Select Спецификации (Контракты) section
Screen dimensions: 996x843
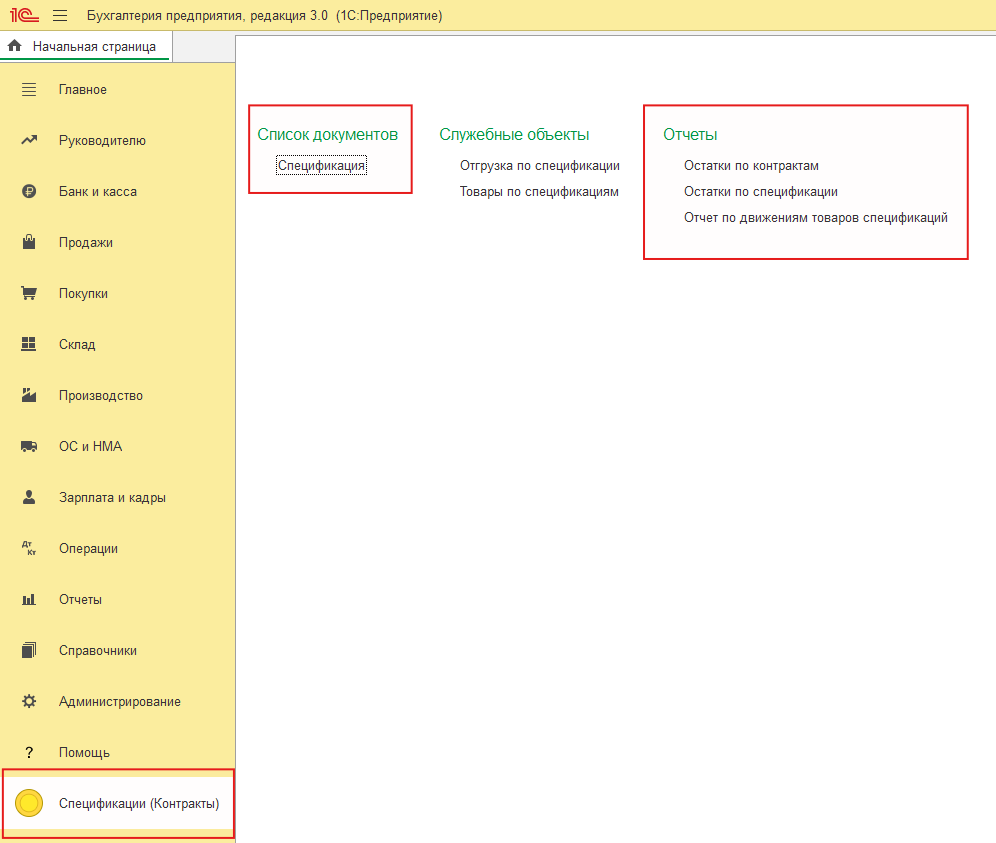[x=118, y=803]
